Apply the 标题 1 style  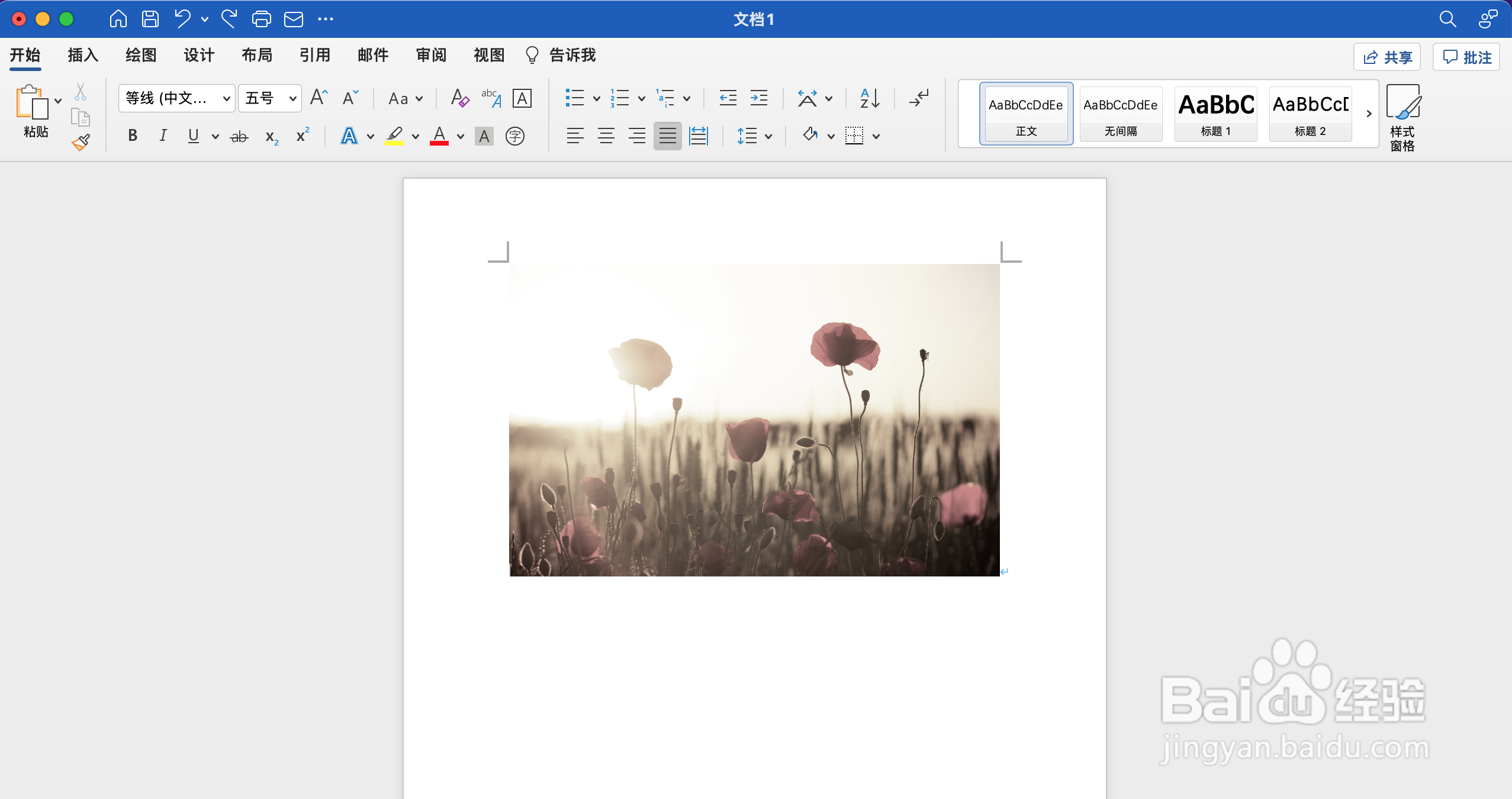click(x=1216, y=114)
